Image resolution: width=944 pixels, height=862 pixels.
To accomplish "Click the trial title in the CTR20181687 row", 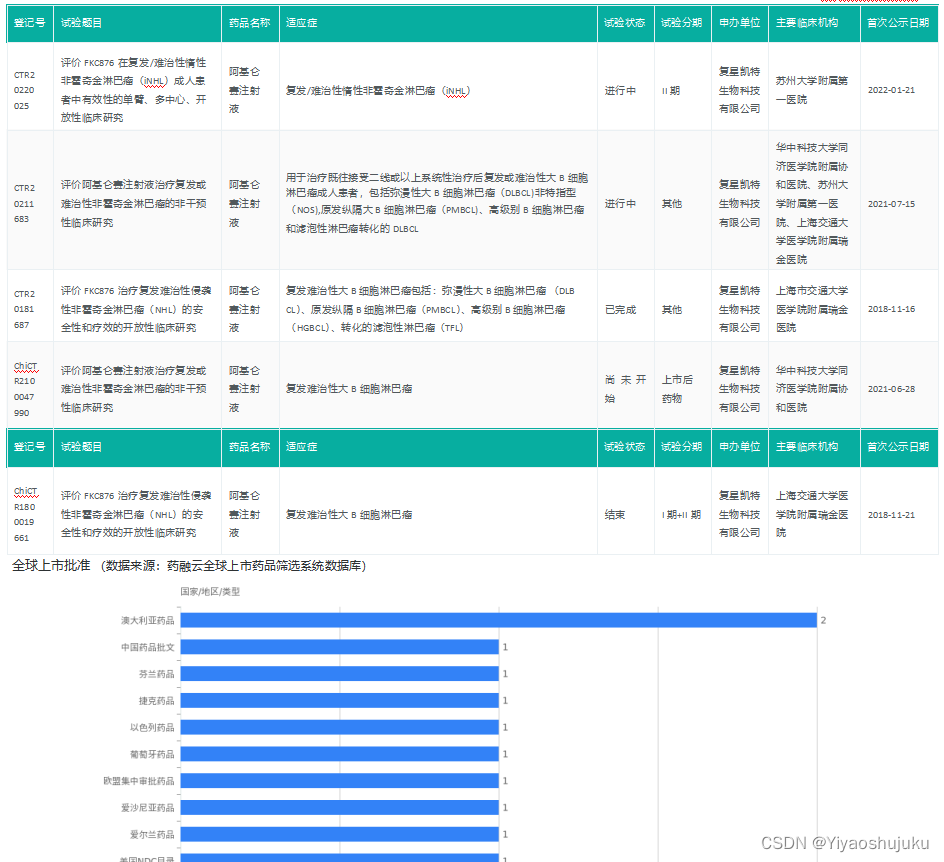I will [135, 309].
